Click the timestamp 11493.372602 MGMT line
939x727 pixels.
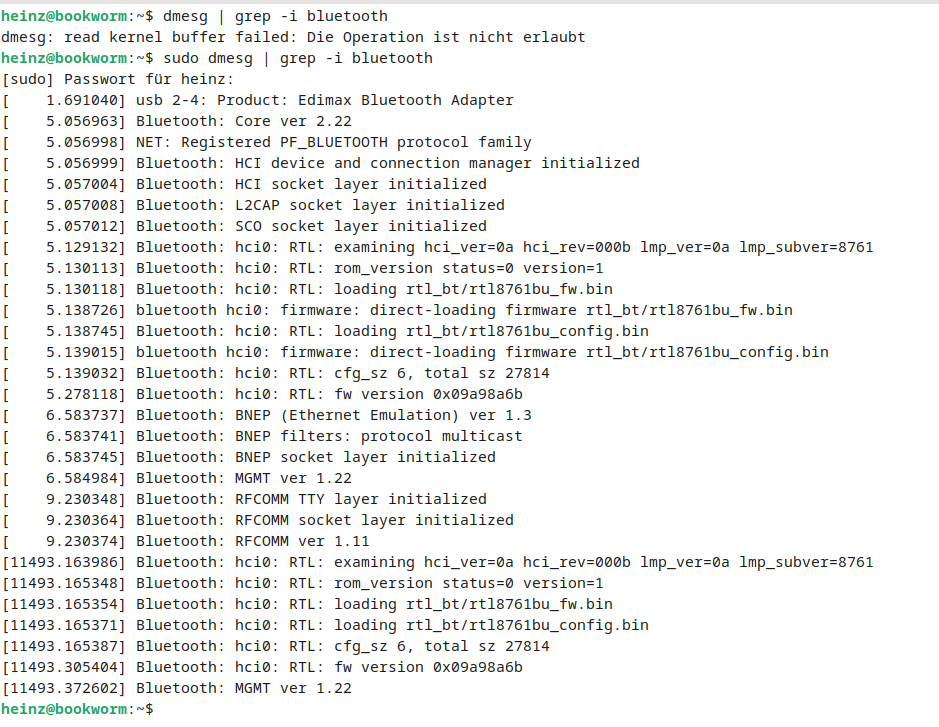coord(177,689)
